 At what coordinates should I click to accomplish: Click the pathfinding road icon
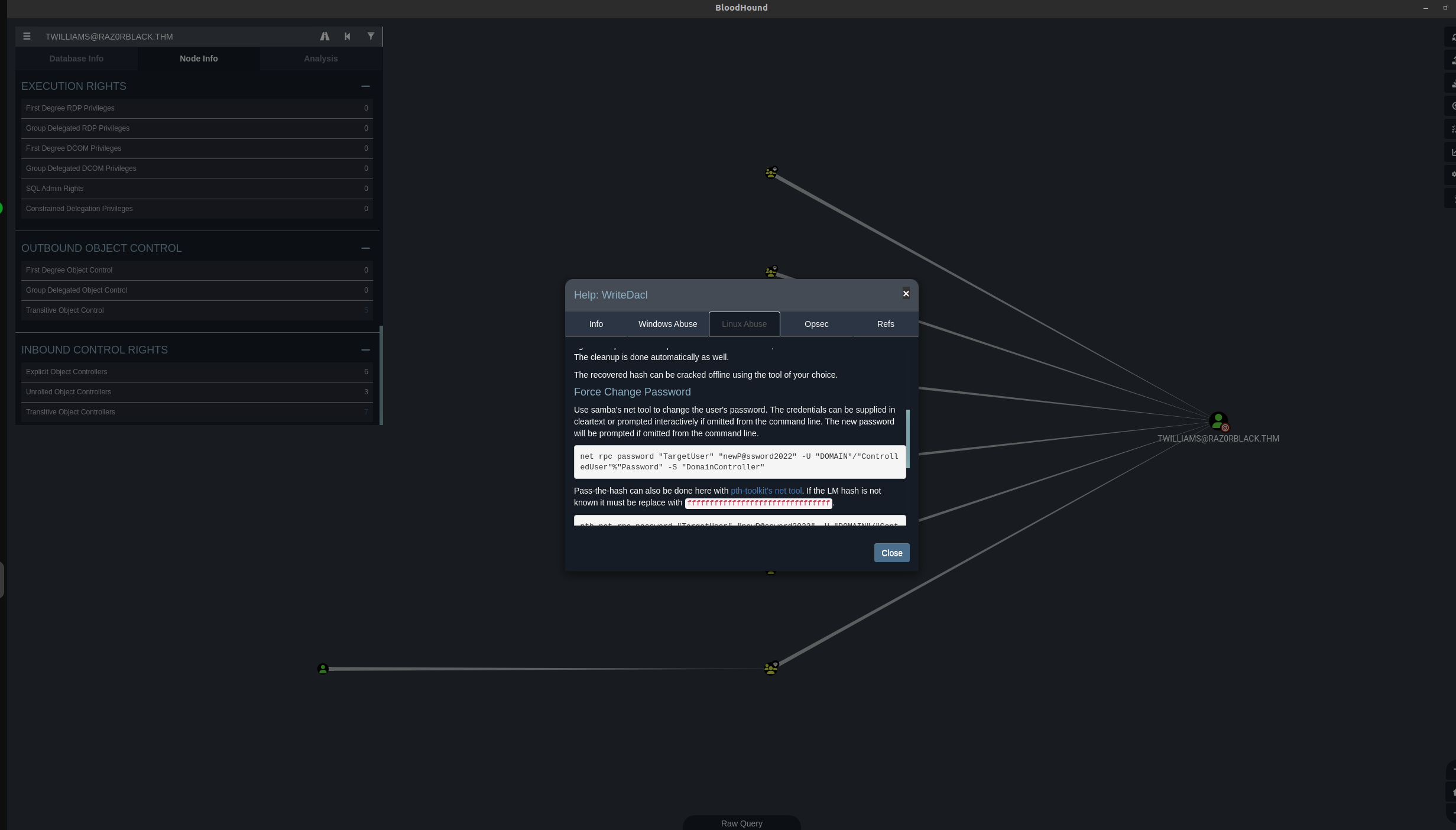click(x=325, y=37)
